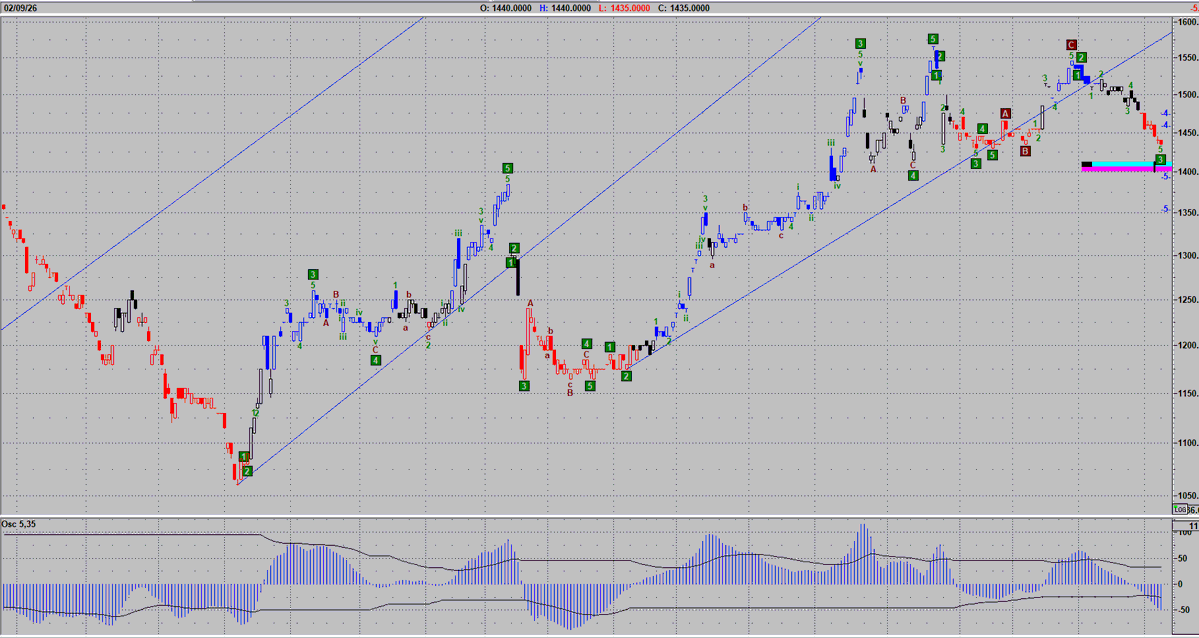Click the blue -5 label near 1350 level
This screenshot has width=1199, height=638.
(1165, 209)
